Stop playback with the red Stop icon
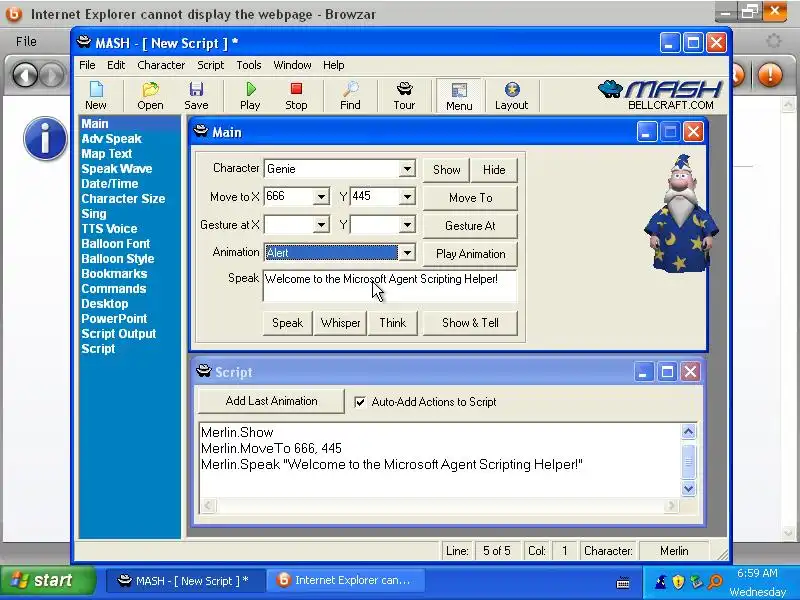Viewport: 800px width, 600px height. [x=296, y=95]
